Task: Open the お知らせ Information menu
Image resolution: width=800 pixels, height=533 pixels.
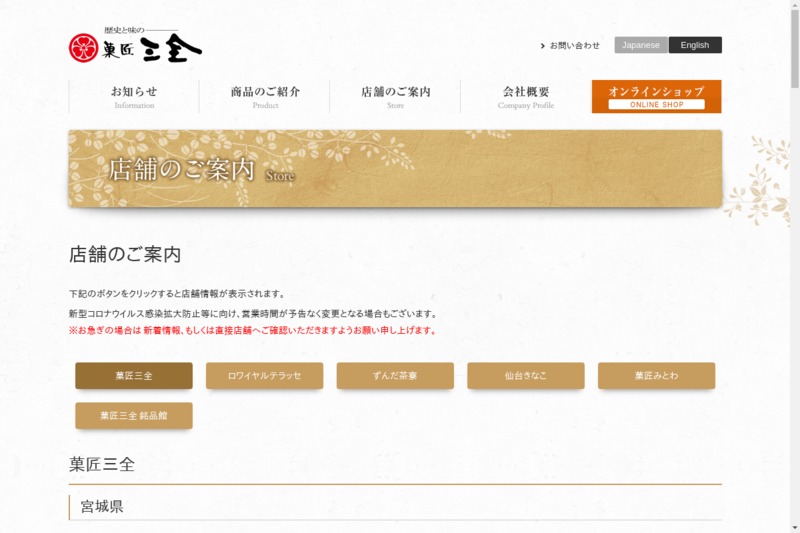Action: point(134,96)
